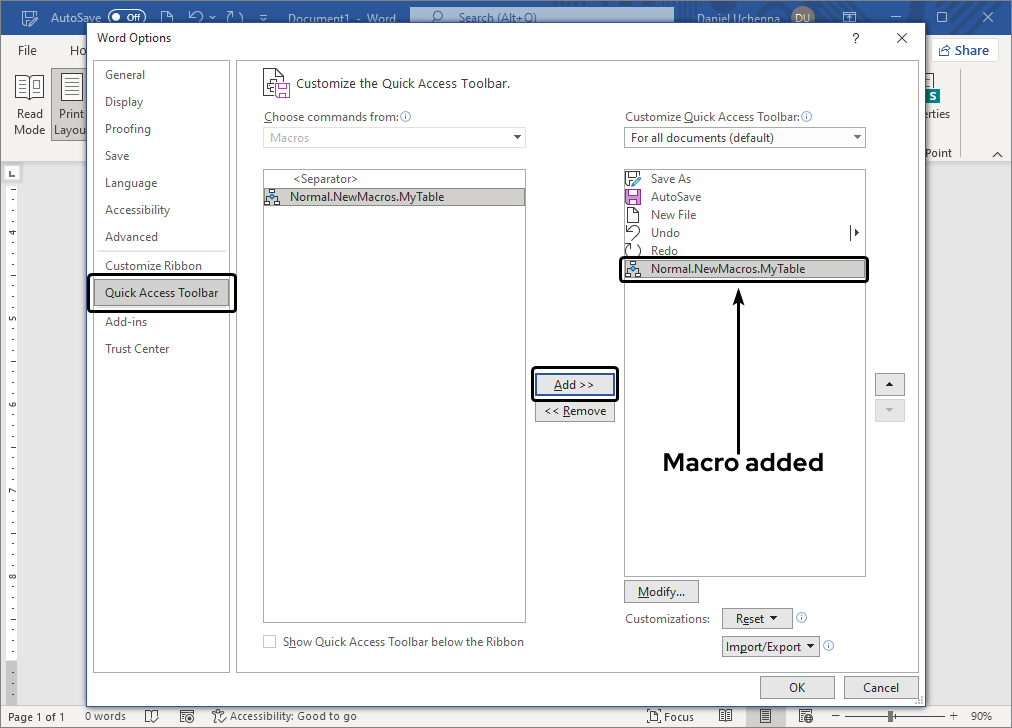Click the Add button to add a command
Viewport: 1012px width, 728px height.
coord(574,384)
